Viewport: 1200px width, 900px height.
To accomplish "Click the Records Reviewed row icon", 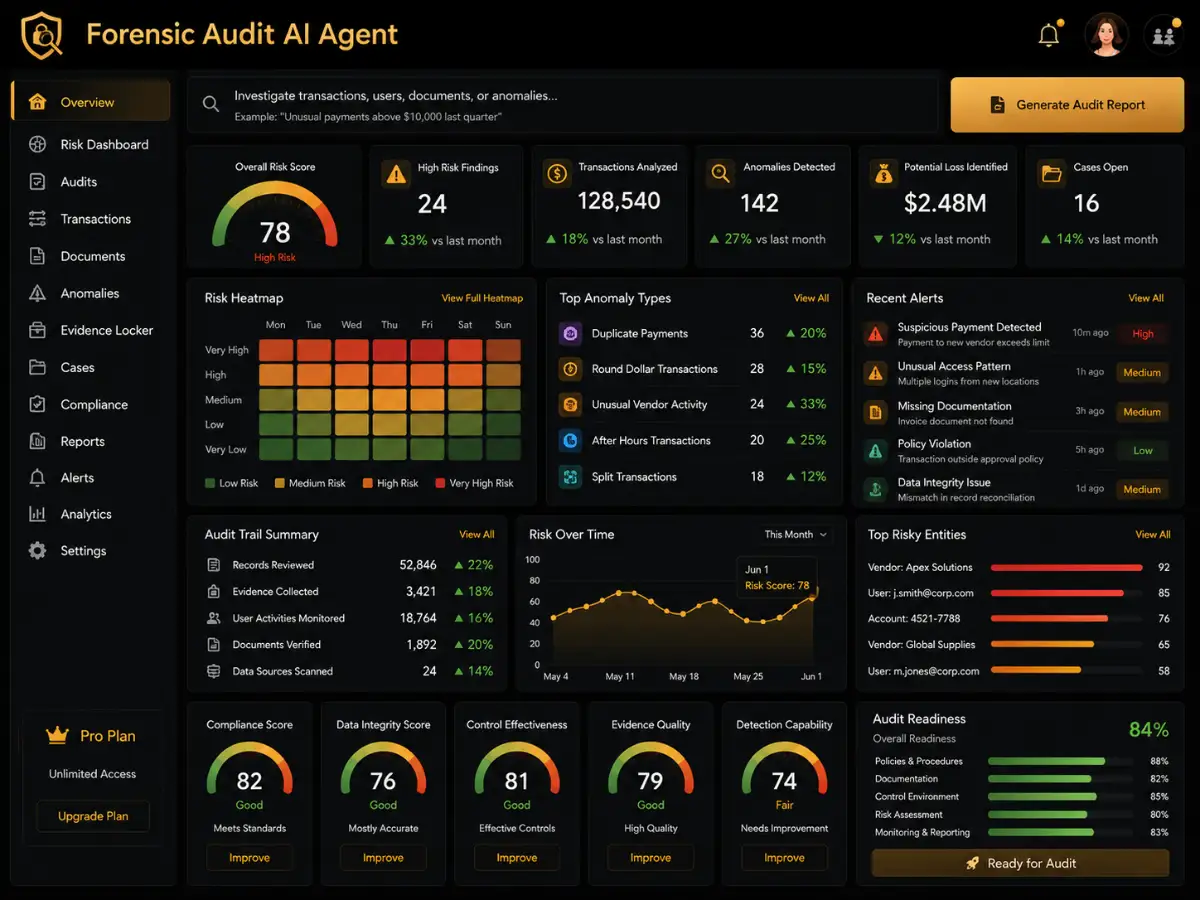I will (x=213, y=565).
